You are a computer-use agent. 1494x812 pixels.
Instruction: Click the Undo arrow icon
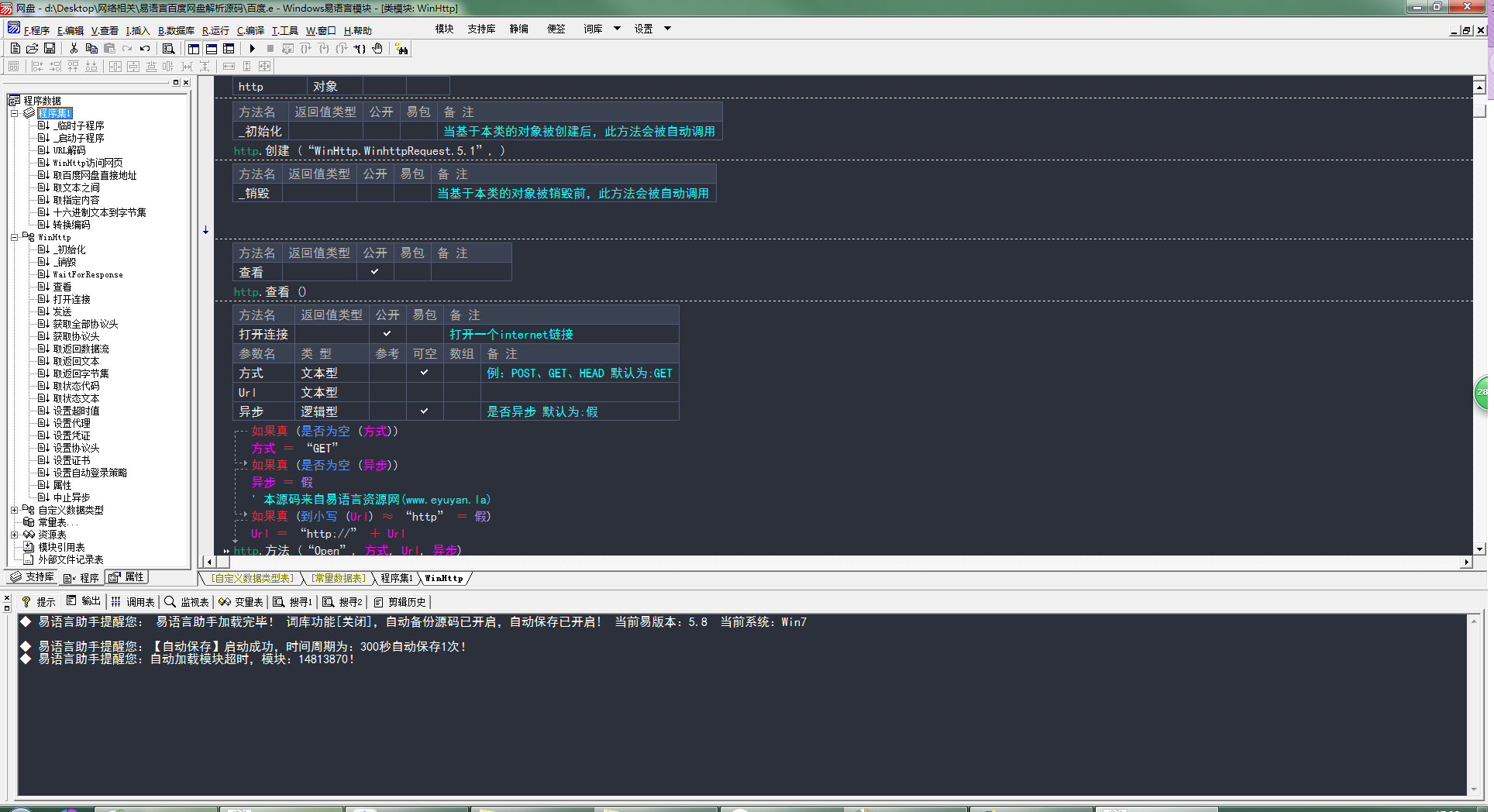click(145, 49)
